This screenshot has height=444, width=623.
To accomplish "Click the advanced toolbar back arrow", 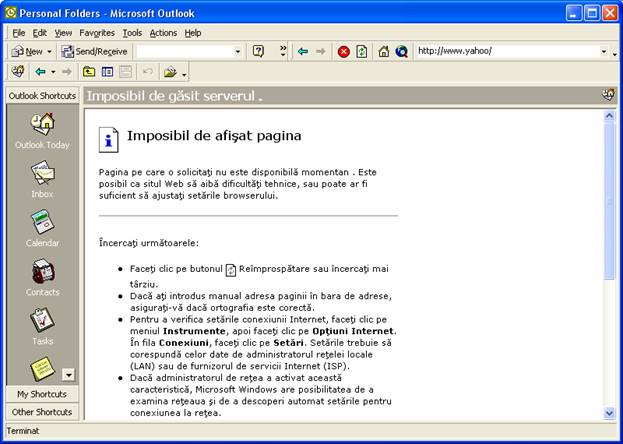I will [x=40, y=72].
